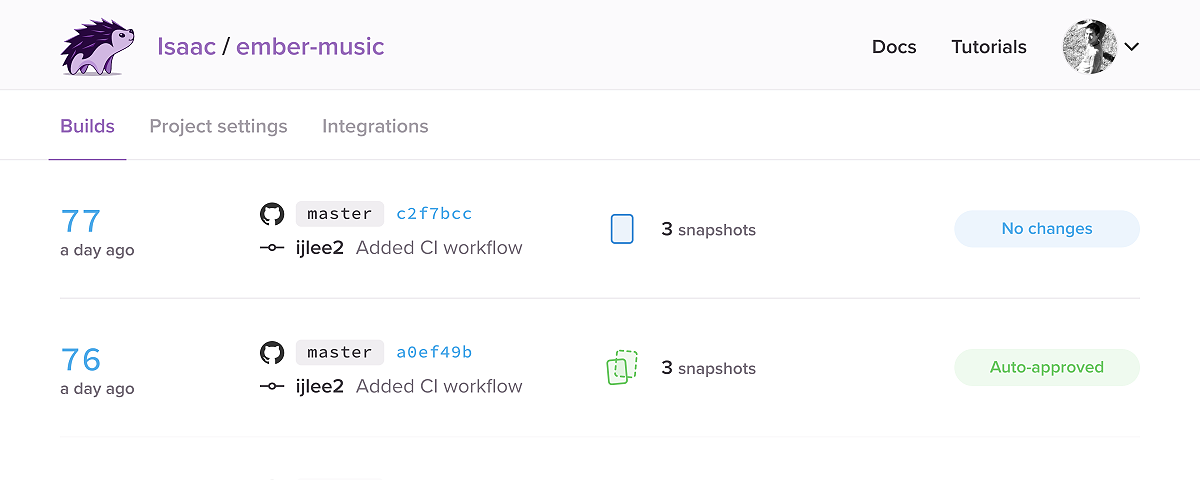Viewport: 1200px width, 480px height.
Task: Open the Integrations tab
Action: click(375, 126)
